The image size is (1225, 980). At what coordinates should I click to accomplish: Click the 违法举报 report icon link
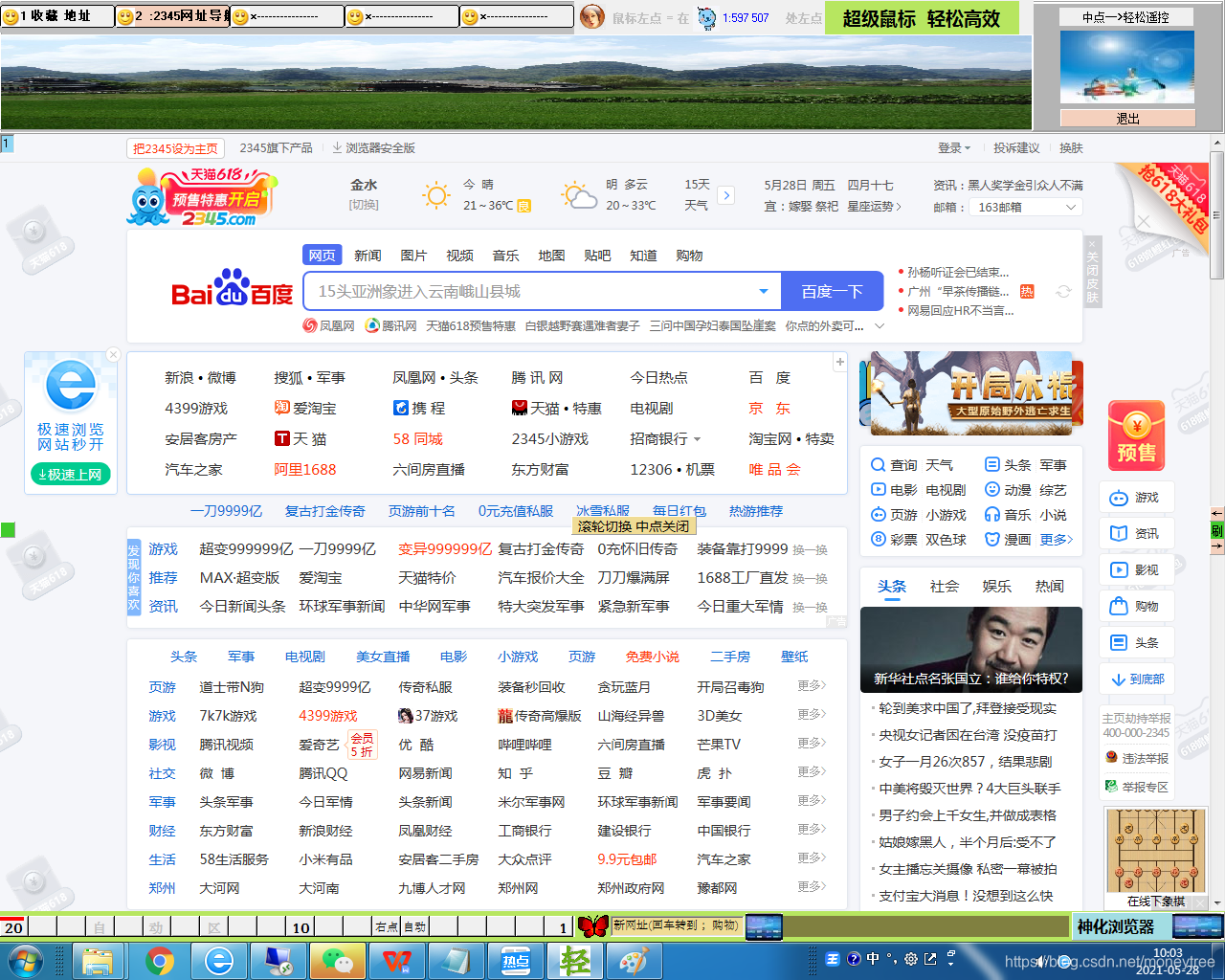1136,758
